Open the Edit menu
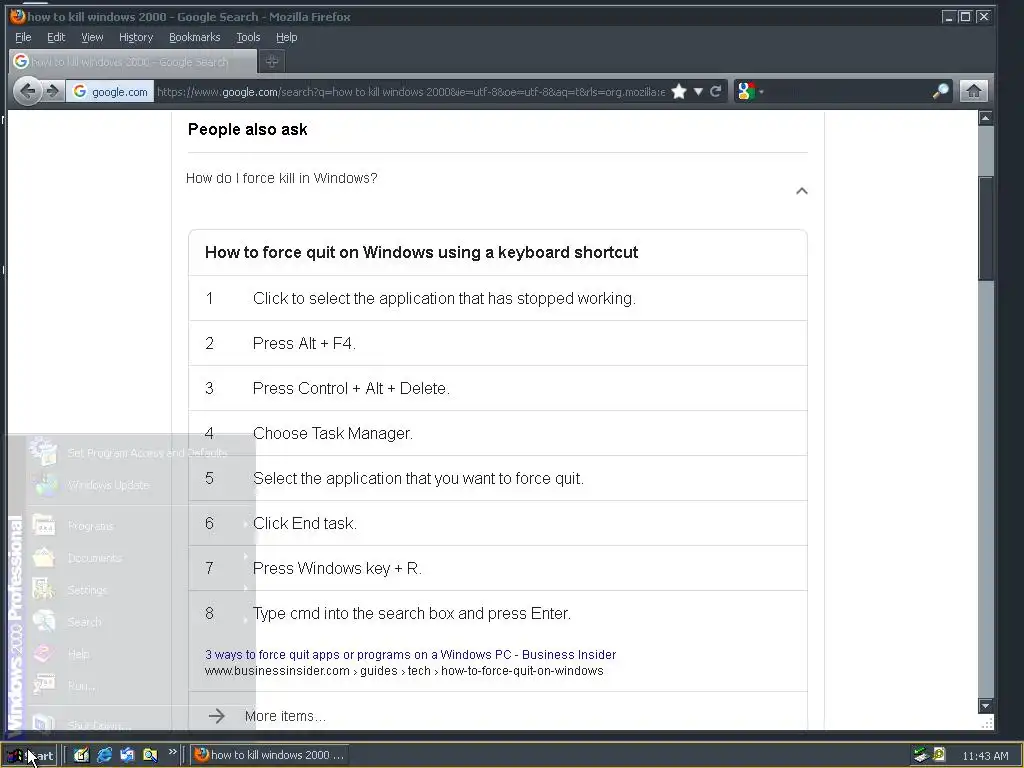 56,37
